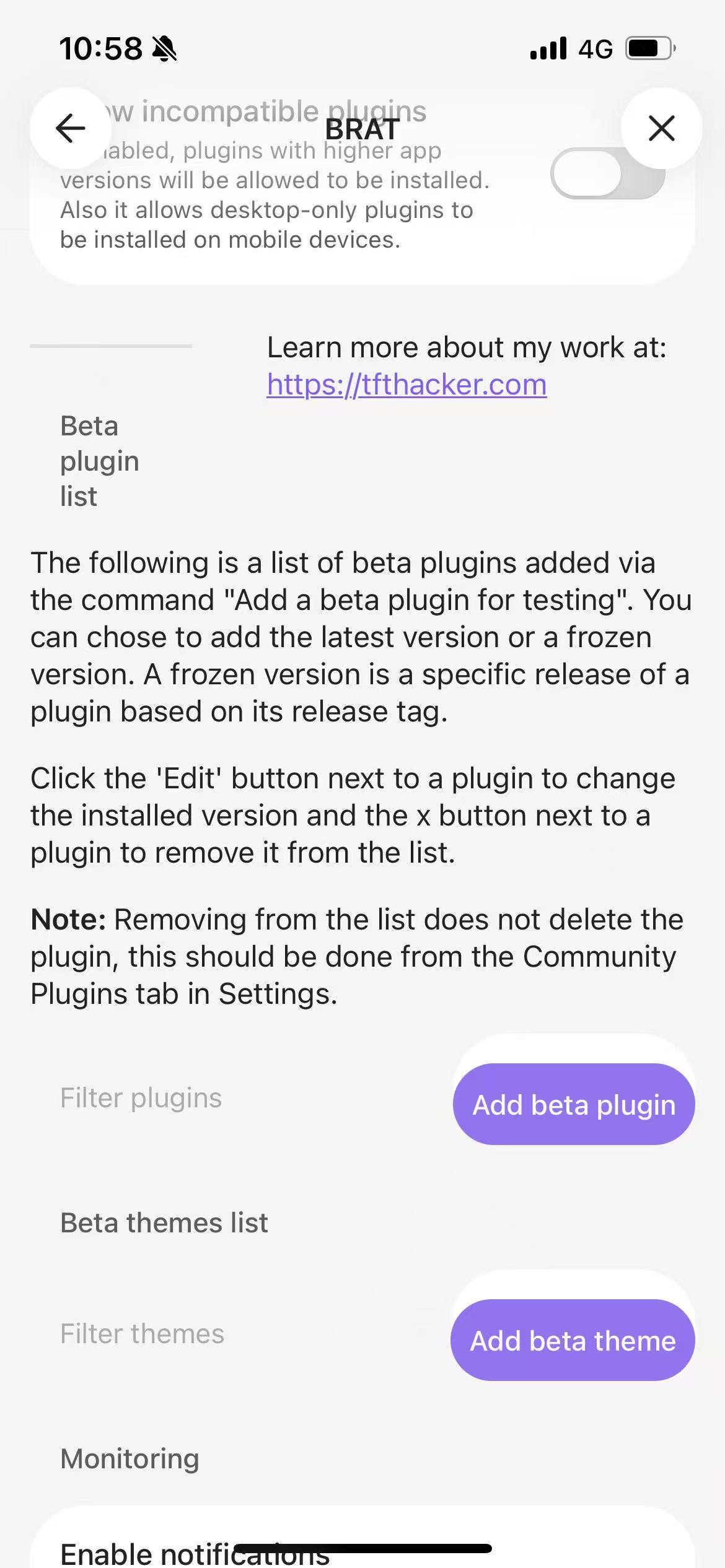725x1568 pixels.
Task: Tap the Beta themes list heading
Action: (164, 1223)
